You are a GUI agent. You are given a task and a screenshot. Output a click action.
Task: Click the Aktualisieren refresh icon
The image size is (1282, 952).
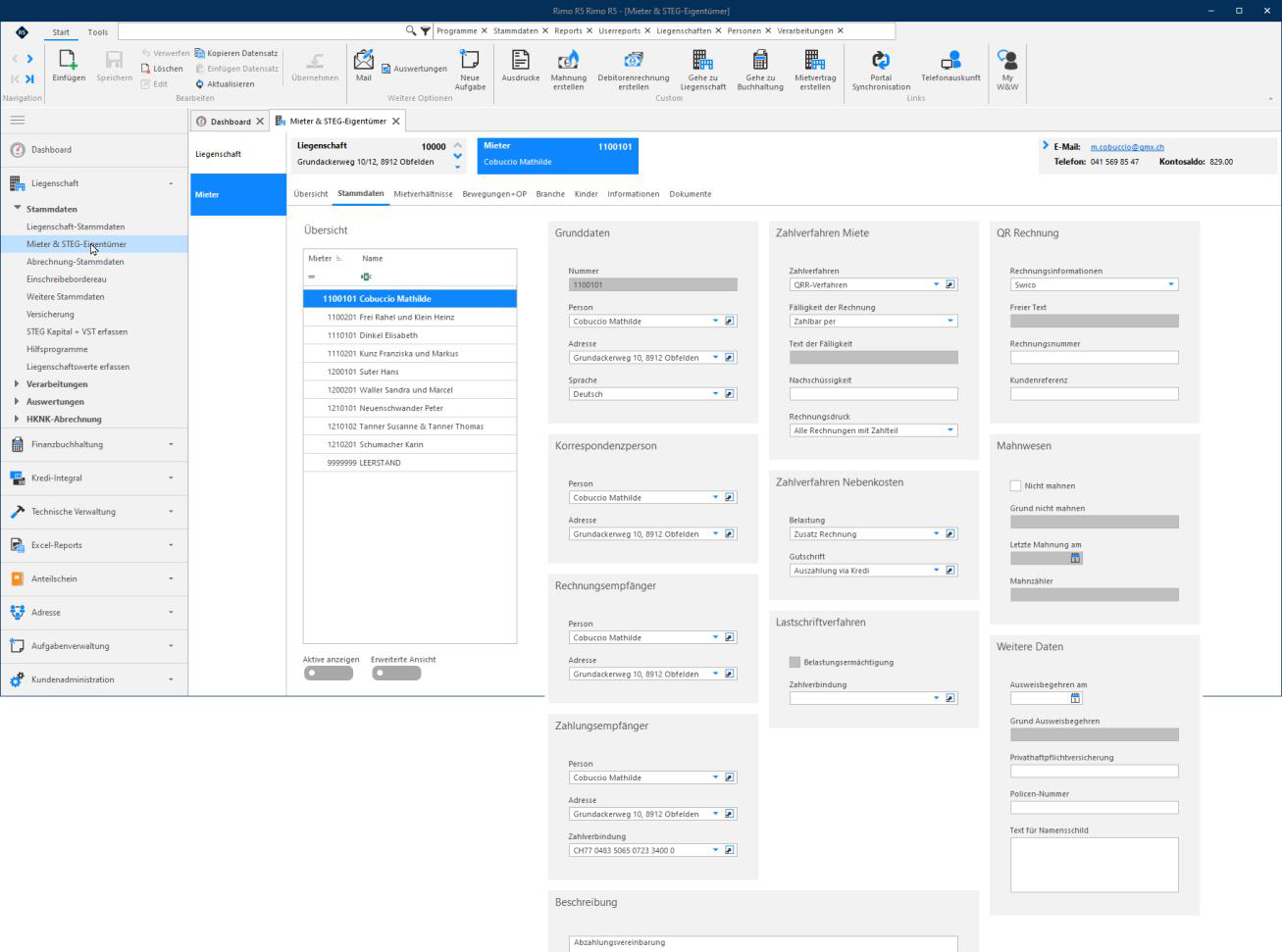point(200,84)
